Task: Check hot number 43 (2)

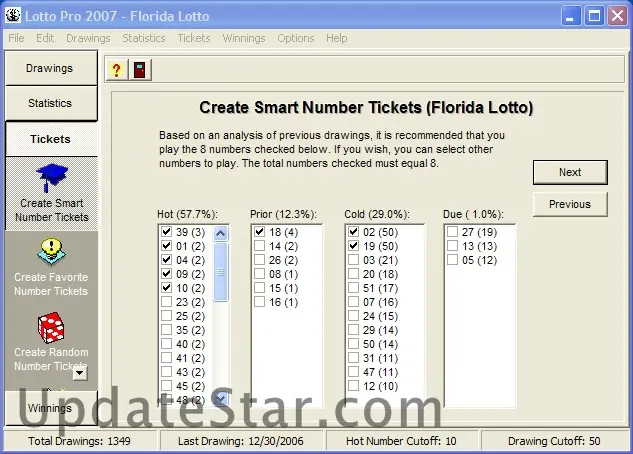Action: (166, 372)
